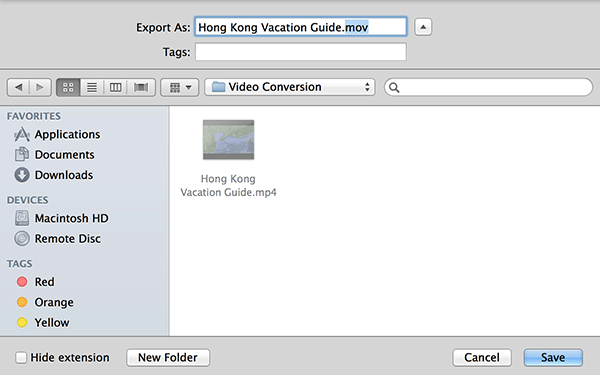Click the TAGS sidebar heading

pyautogui.click(x=20, y=264)
